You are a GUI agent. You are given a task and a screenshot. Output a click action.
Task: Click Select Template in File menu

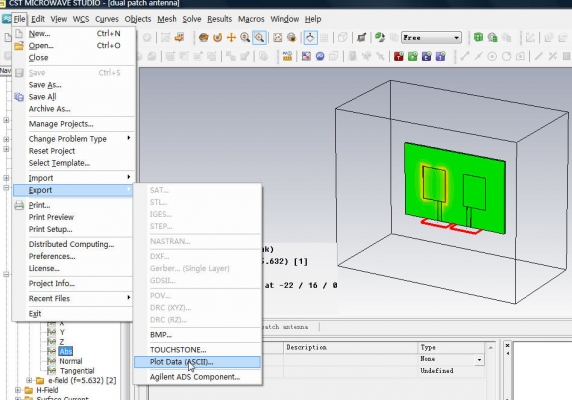pyautogui.click(x=73, y=163)
